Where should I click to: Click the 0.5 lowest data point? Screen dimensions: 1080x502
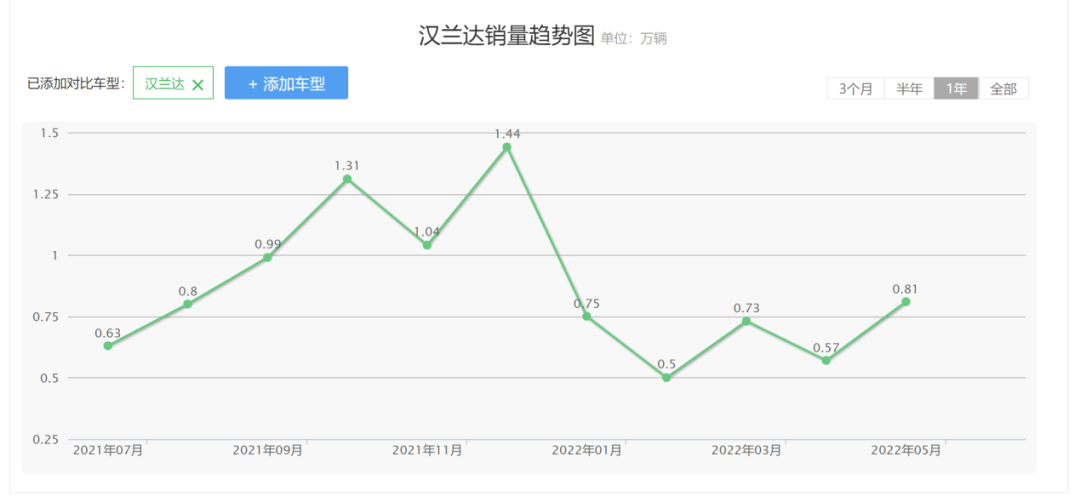(666, 377)
